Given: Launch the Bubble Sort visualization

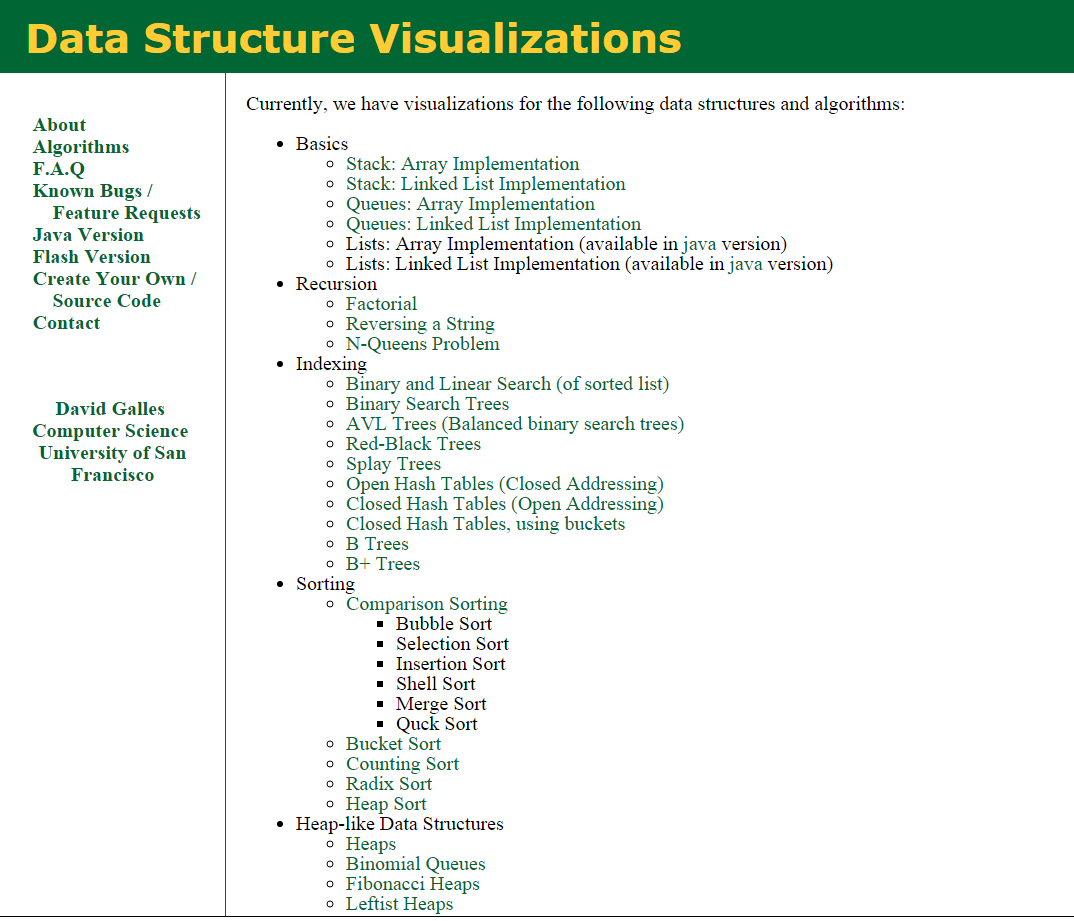Looking at the screenshot, I should pos(443,623).
